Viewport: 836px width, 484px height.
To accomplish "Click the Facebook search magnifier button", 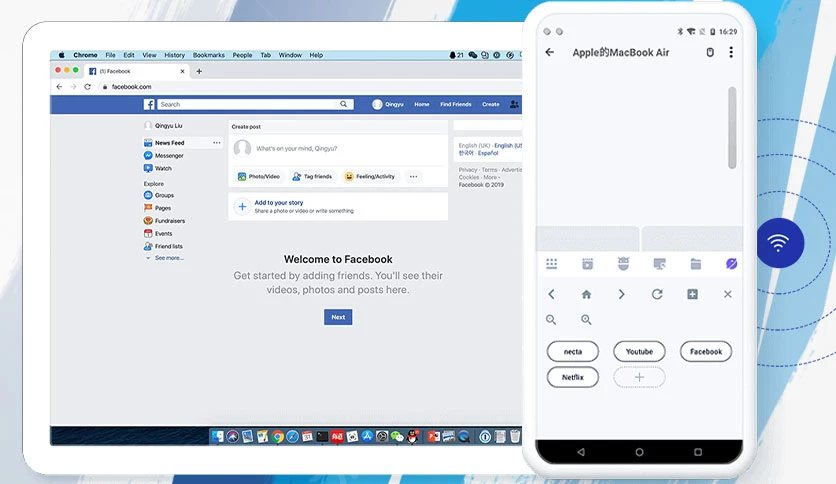I will click(344, 104).
